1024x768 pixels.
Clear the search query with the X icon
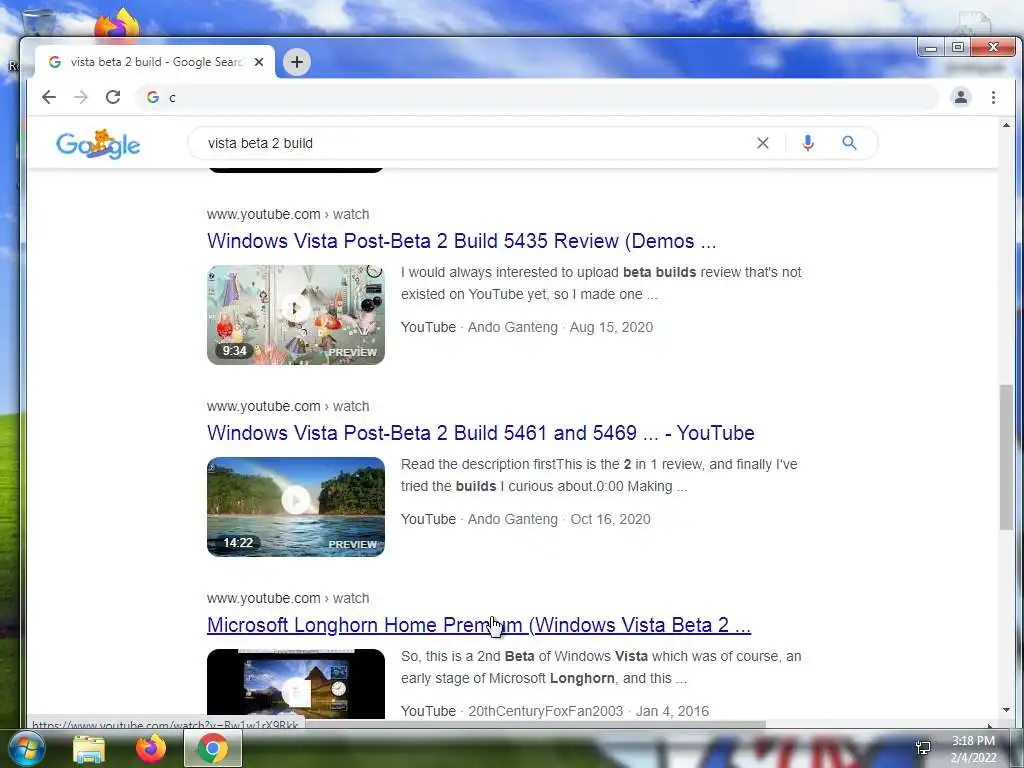click(763, 143)
